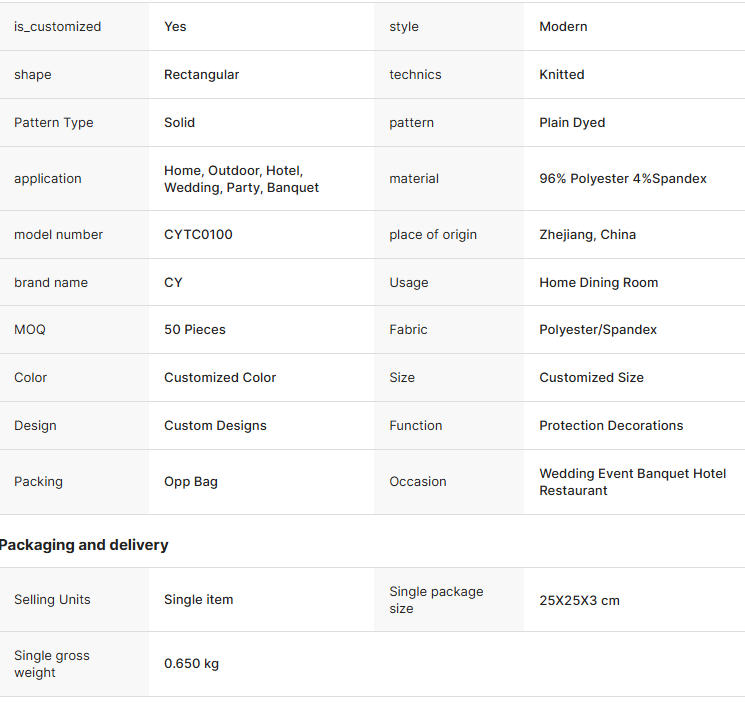This screenshot has width=745, height=705.
Task: Click the MOQ value '50 Pieces'
Action: coord(194,330)
